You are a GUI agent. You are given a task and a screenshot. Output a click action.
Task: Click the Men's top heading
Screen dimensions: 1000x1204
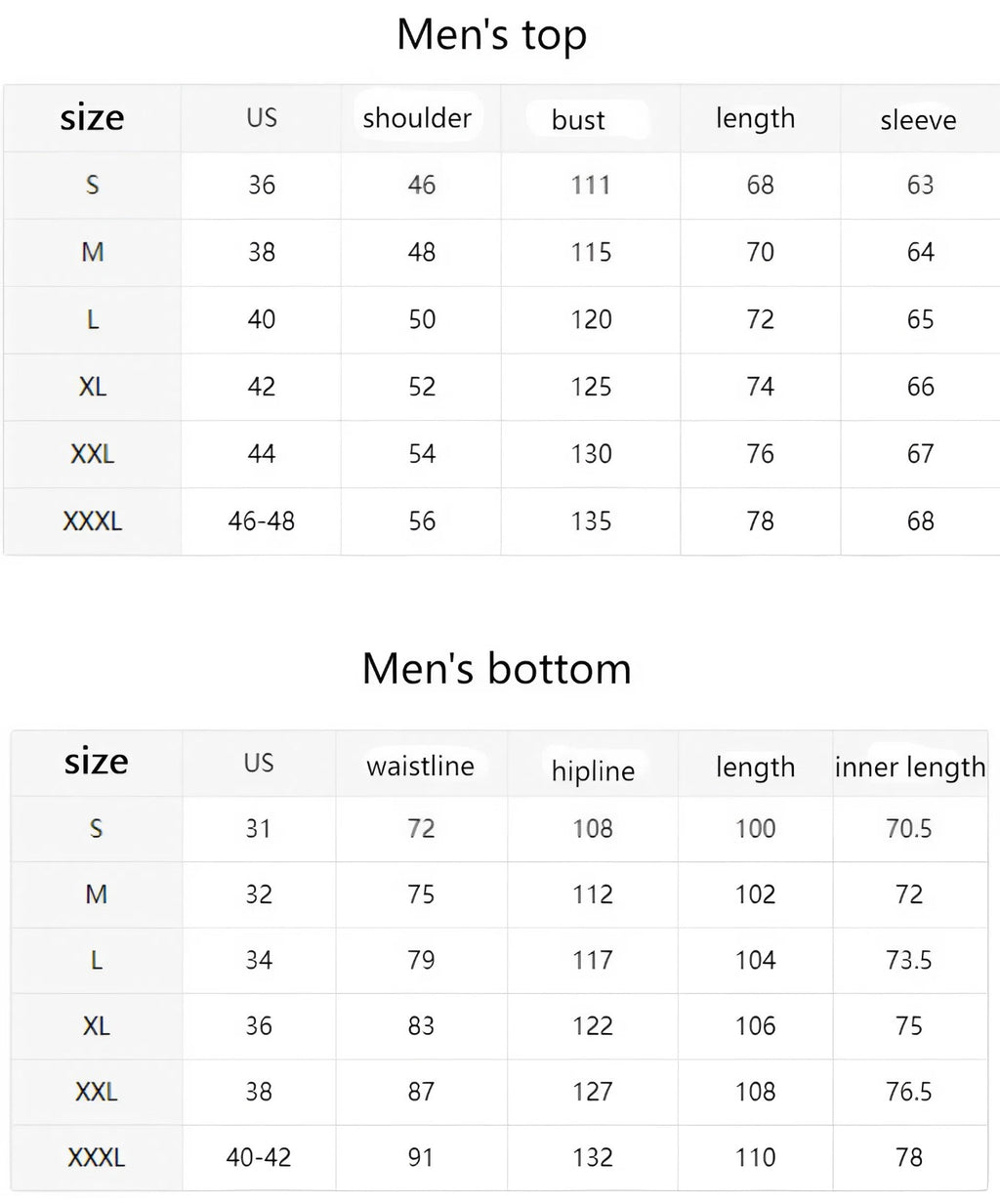(x=491, y=34)
